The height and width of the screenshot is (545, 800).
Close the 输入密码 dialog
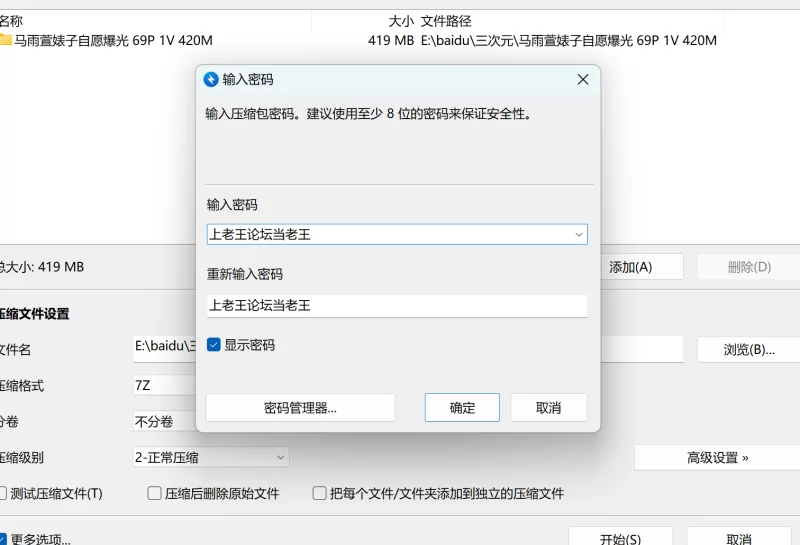tap(583, 80)
